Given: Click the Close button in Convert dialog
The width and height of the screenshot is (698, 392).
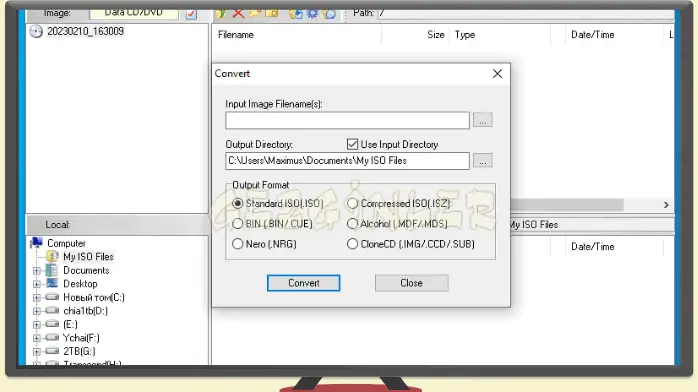Looking at the screenshot, I should point(411,283).
